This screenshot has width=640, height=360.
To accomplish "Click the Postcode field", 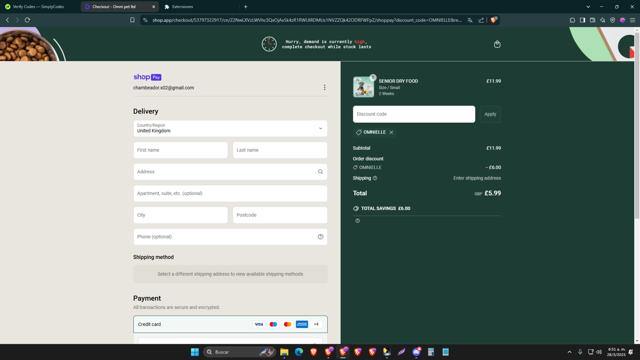I will point(280,215).
